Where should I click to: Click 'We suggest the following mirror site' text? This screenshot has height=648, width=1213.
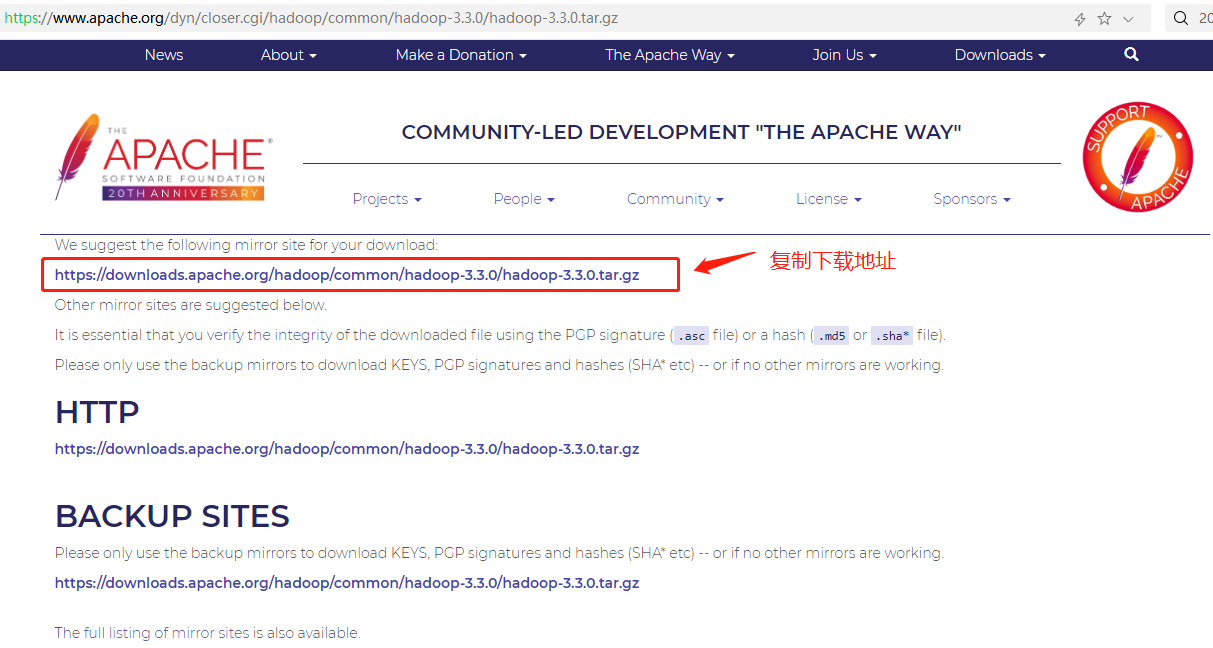click(x=246, y=245)
